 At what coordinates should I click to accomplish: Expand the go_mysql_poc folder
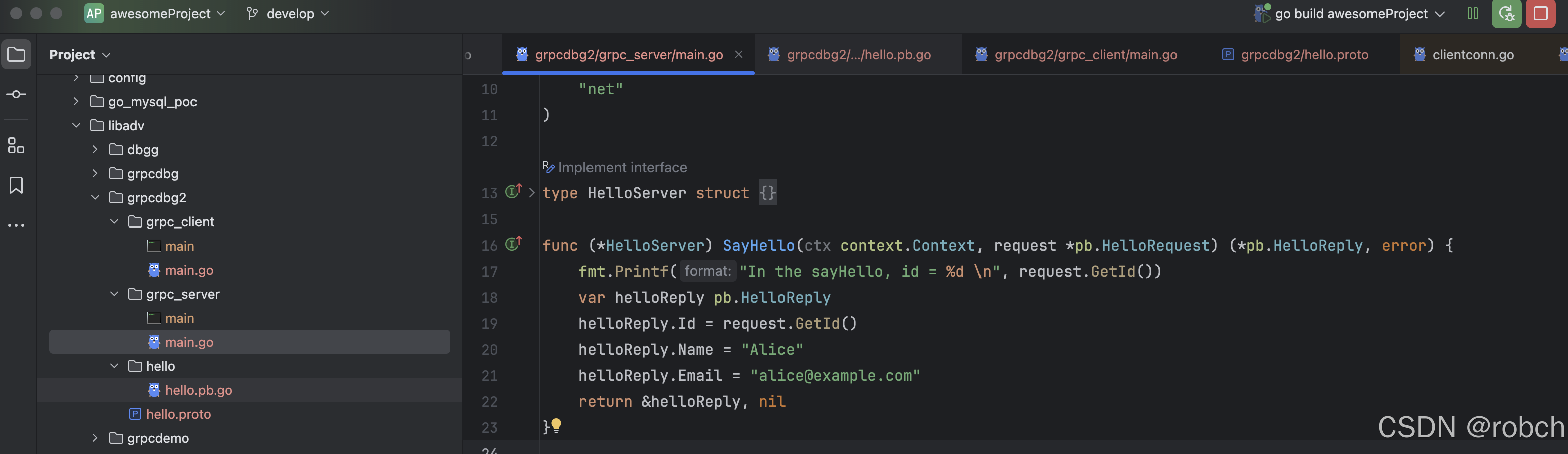76,102
